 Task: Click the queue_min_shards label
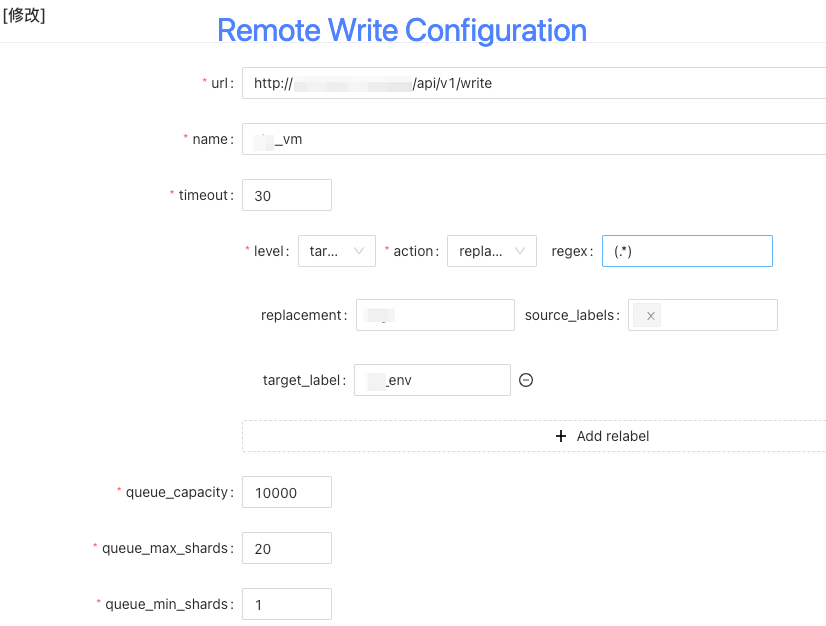(x=169, y=604)
